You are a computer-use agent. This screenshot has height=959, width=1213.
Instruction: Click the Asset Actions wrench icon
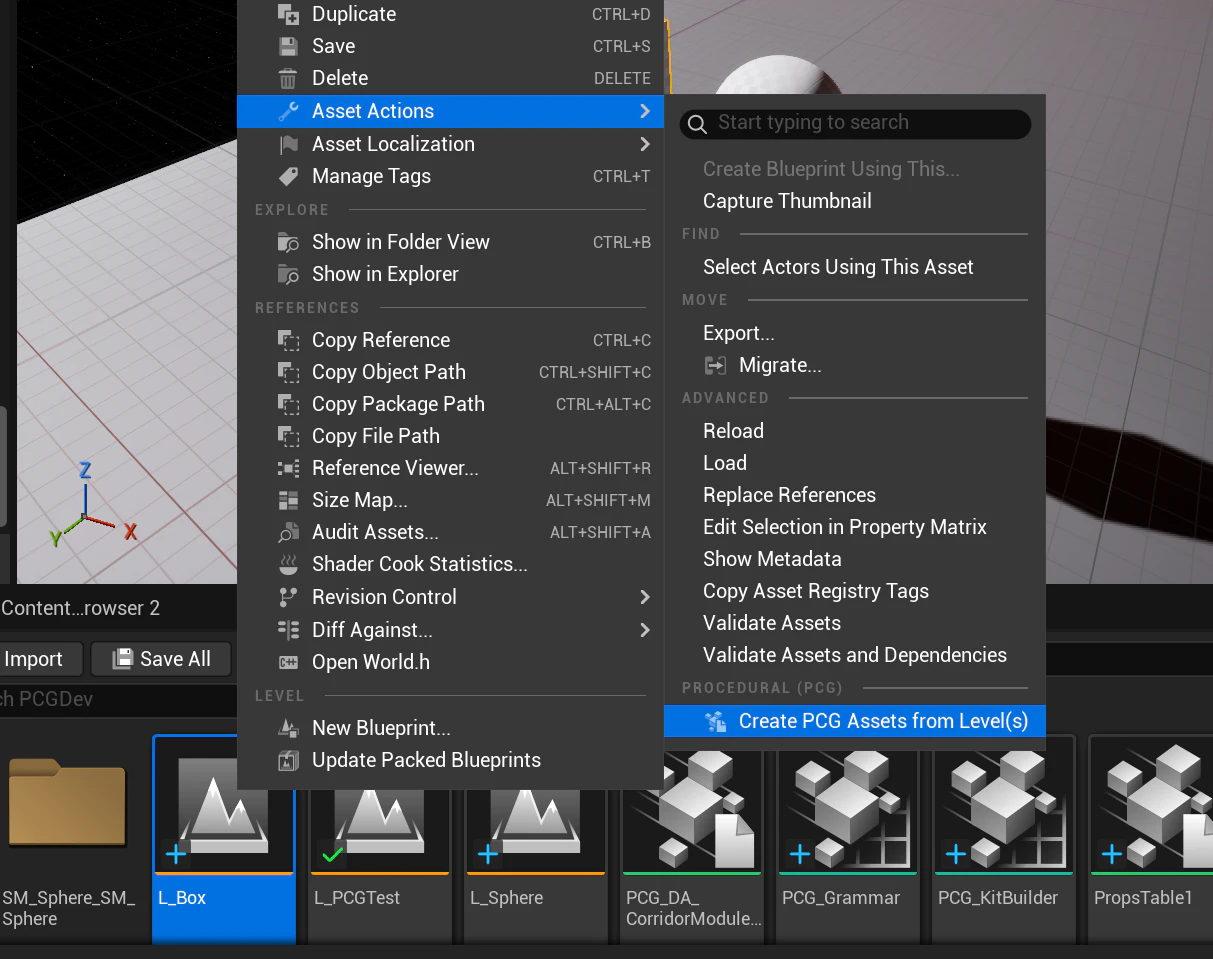click(x=288, y=111)
